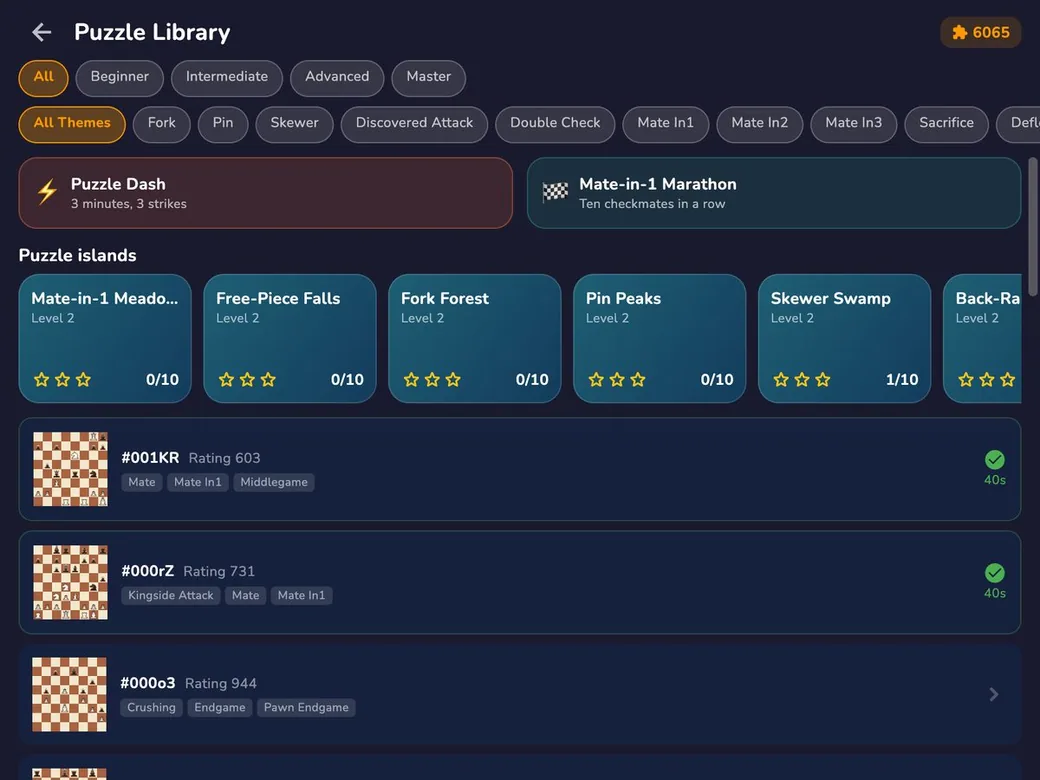Image resolution: width=1040 pixels, height=780 pixels.
Task: Click the 0/10 progress on Pin Peaks
Action: click(x=717, y=379)
